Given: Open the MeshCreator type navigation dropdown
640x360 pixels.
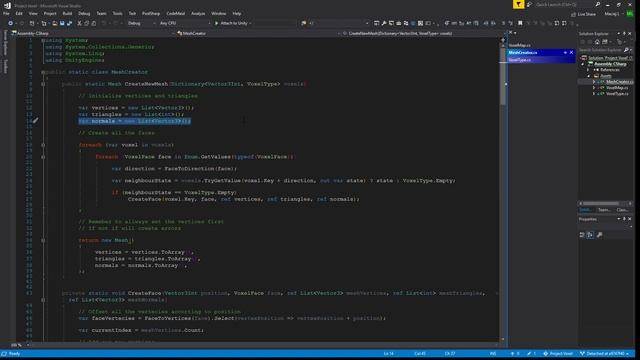Looking at the screenshot, I should coord(259,33).
